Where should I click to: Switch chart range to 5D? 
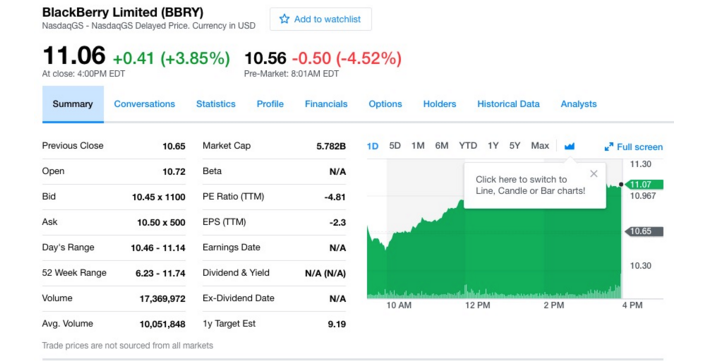coord(395,145)
